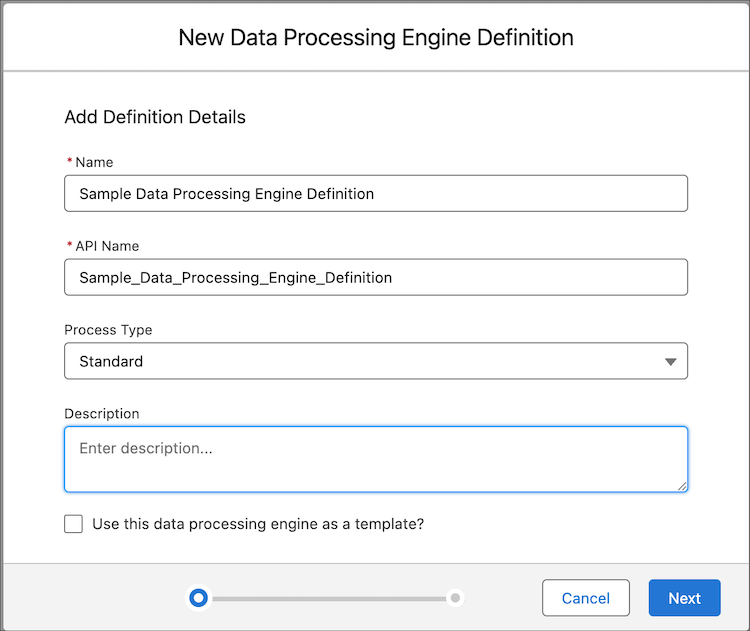750x631 pixels.
Task: Click the 'API Name' label
Action: point(107,246)
